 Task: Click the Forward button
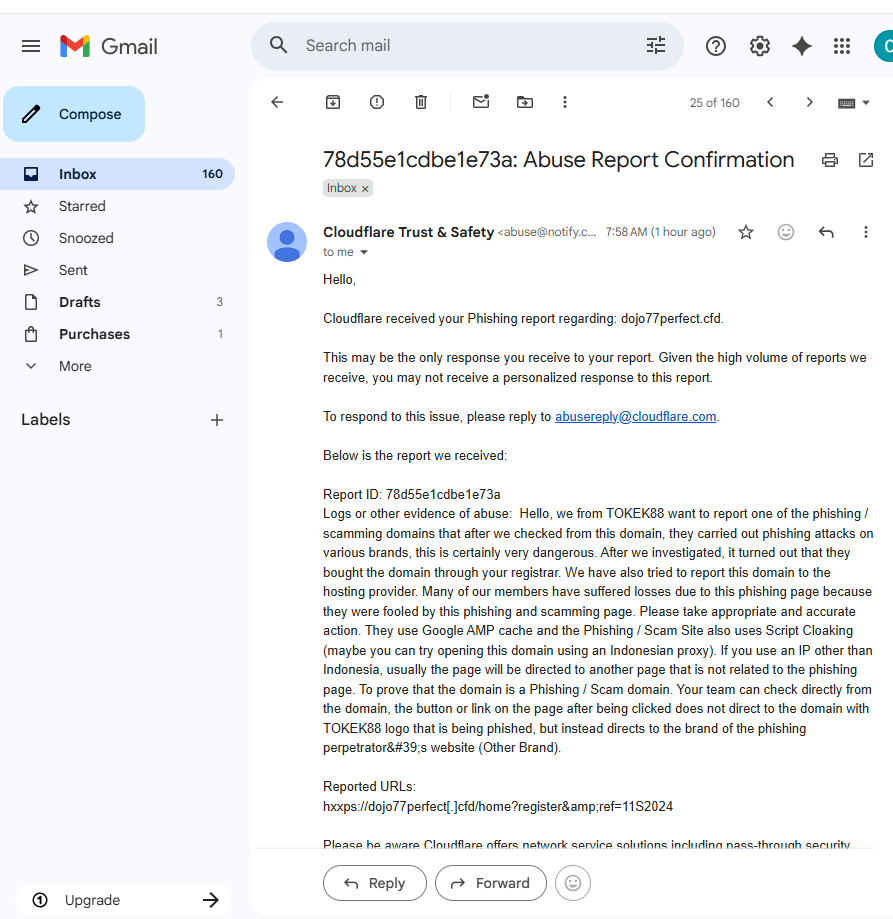coord(490,883)
